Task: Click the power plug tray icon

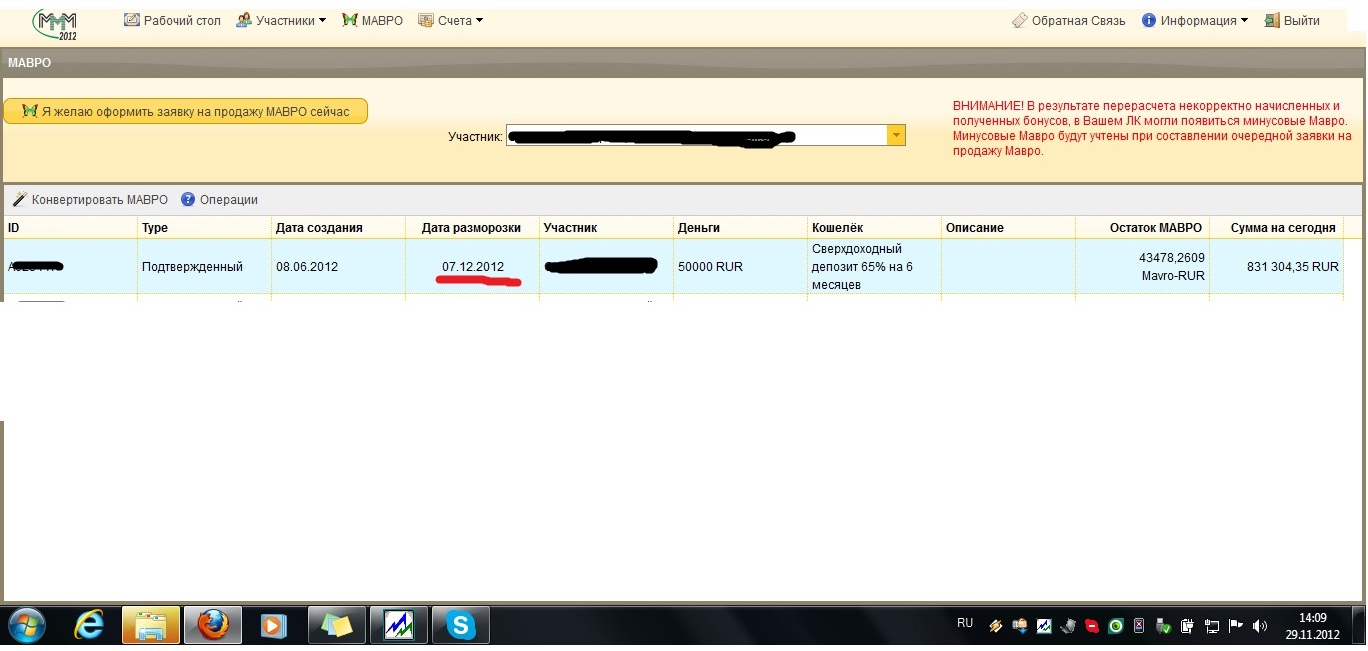Action: 1188,627
